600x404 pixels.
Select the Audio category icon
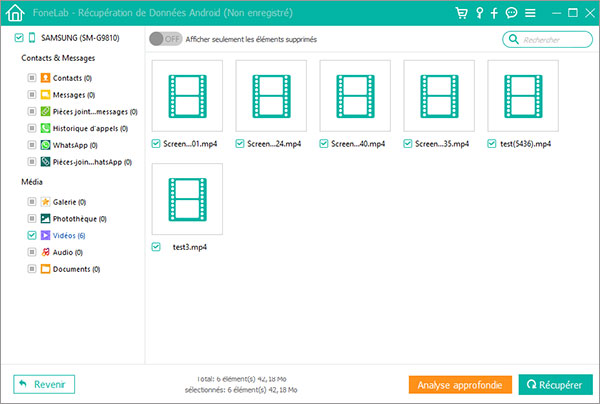pos(46,252)
